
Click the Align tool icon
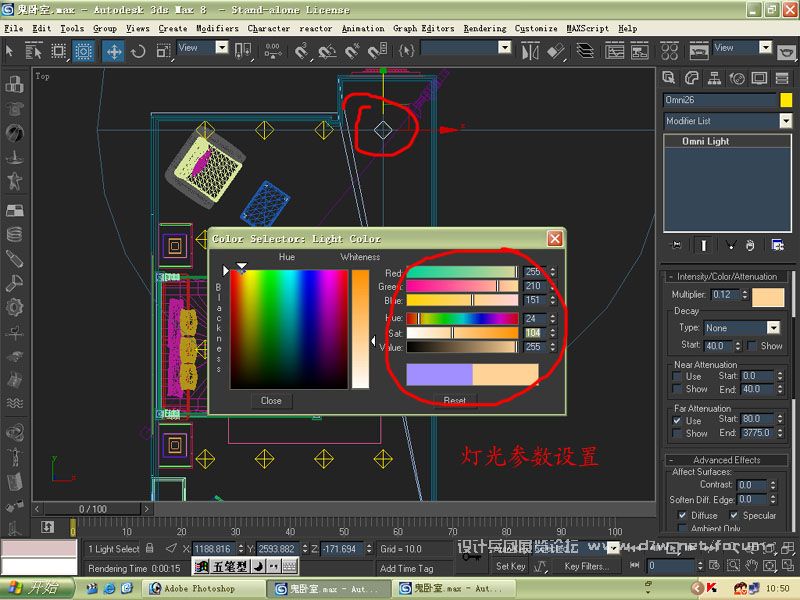tap(556, 51)
